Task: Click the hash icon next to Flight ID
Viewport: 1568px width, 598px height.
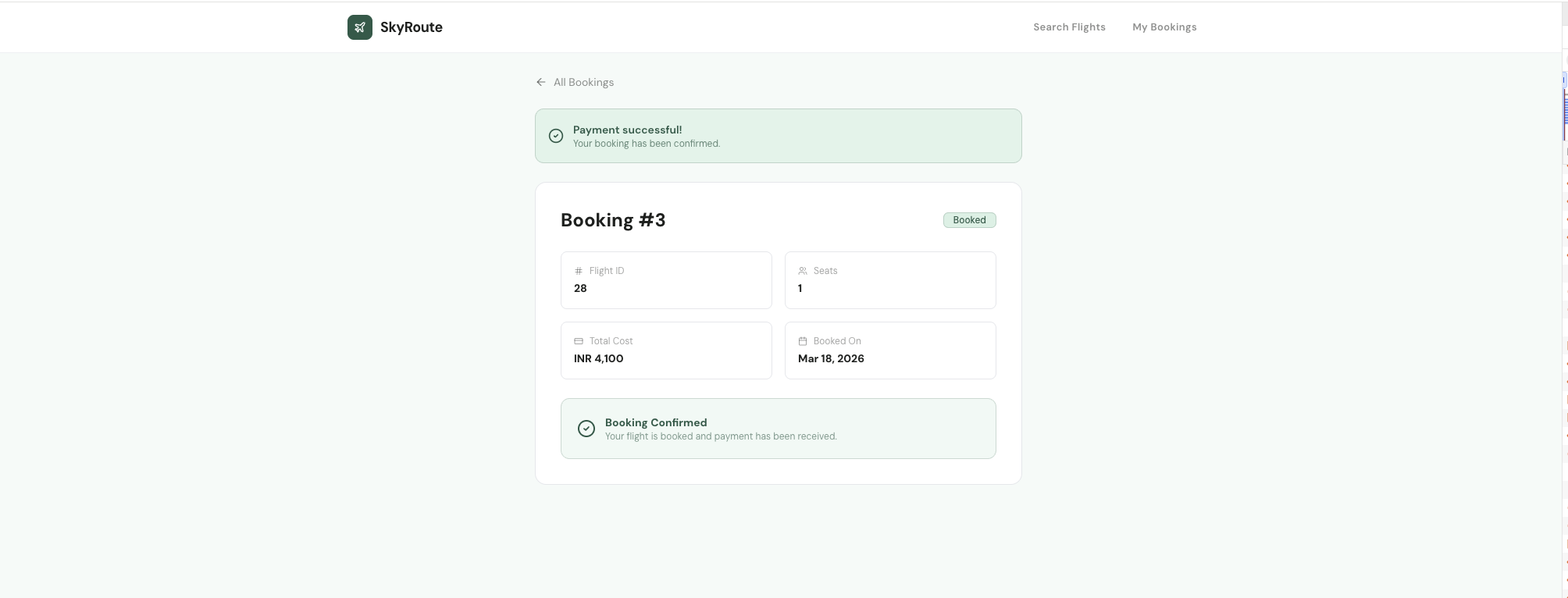Action: point(579,271)
